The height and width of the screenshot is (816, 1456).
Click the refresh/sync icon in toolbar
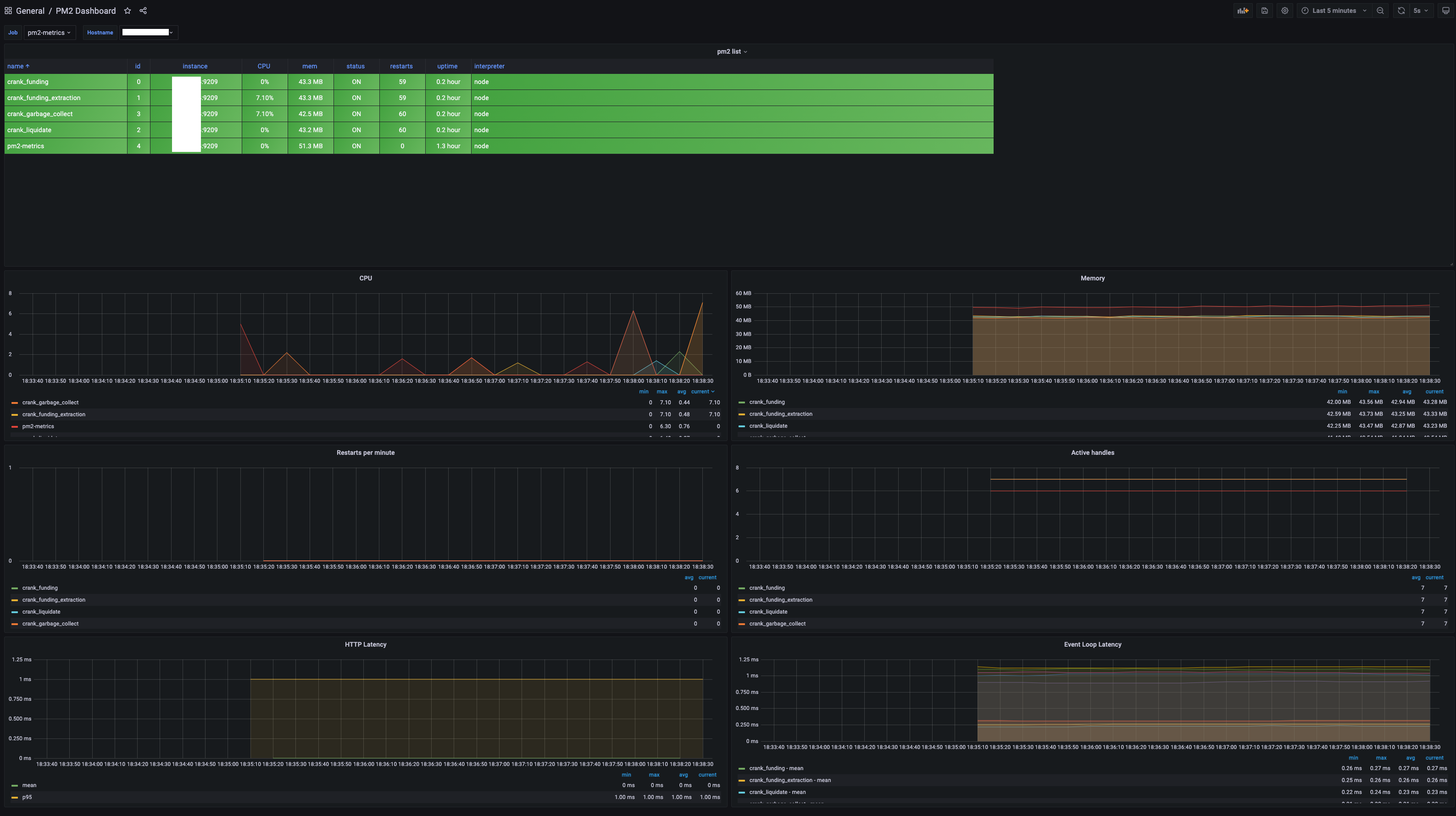point(1401,10)
